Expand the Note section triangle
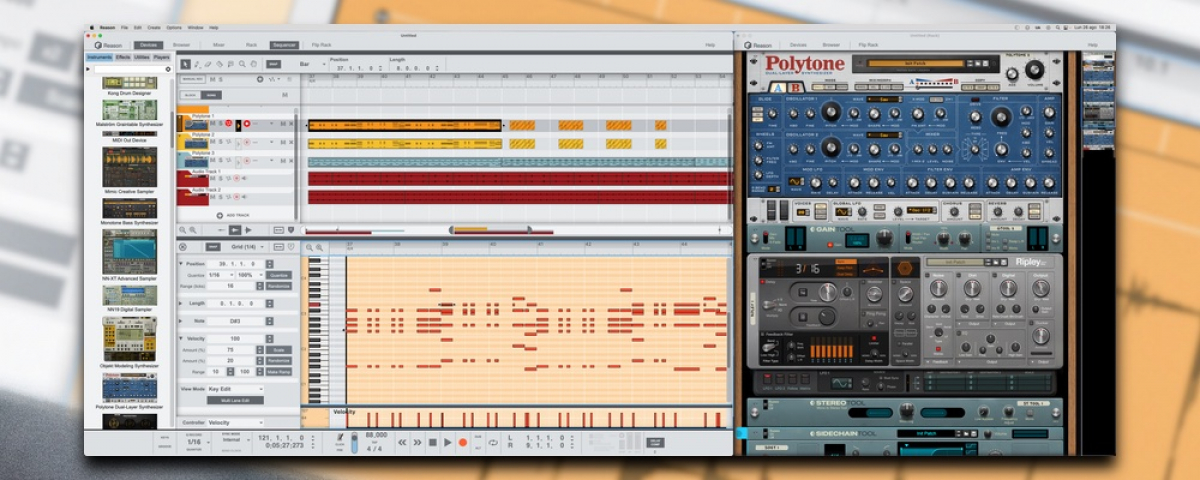 (181, 321)
